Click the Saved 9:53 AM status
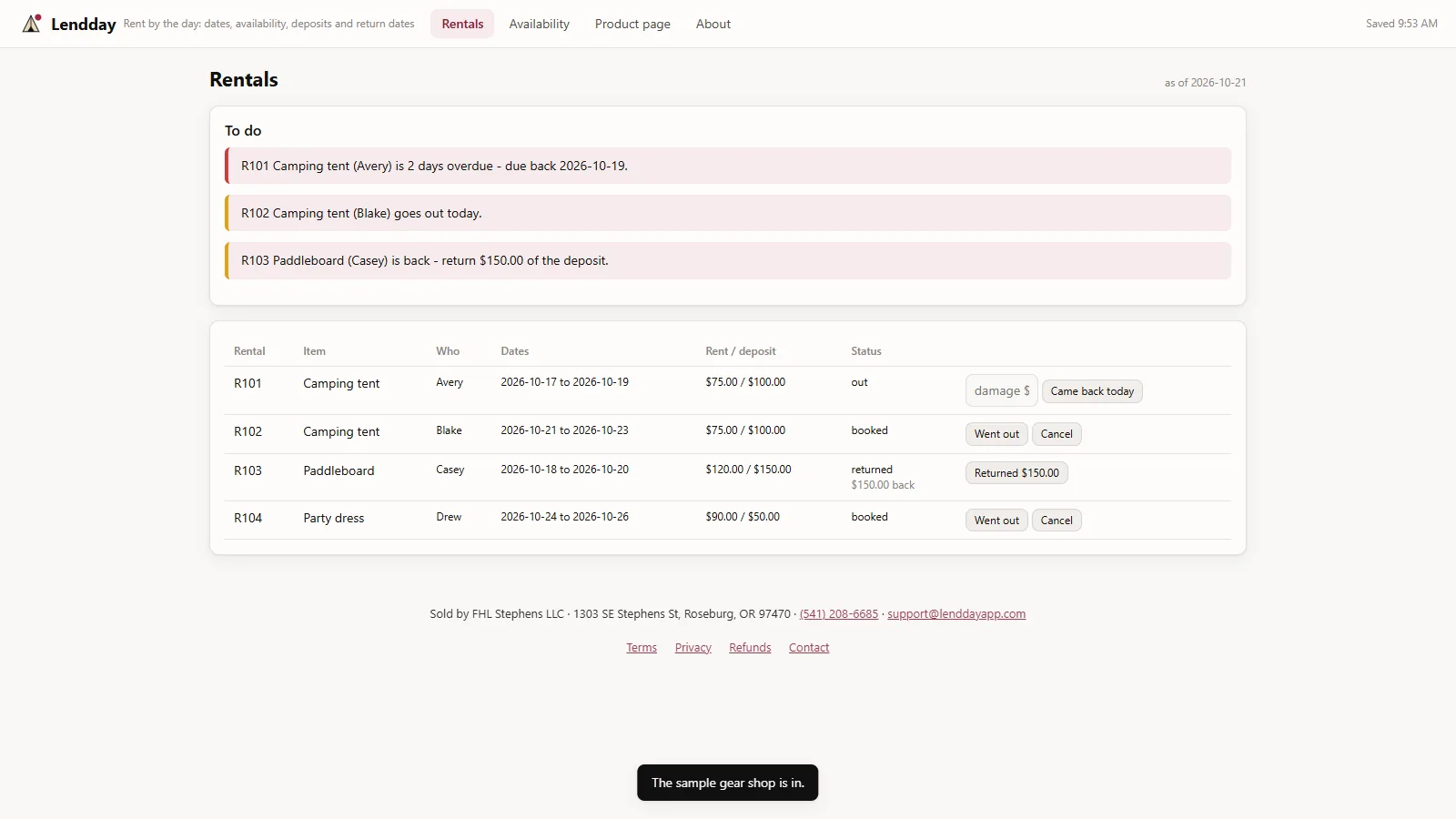 (1401, 24)
